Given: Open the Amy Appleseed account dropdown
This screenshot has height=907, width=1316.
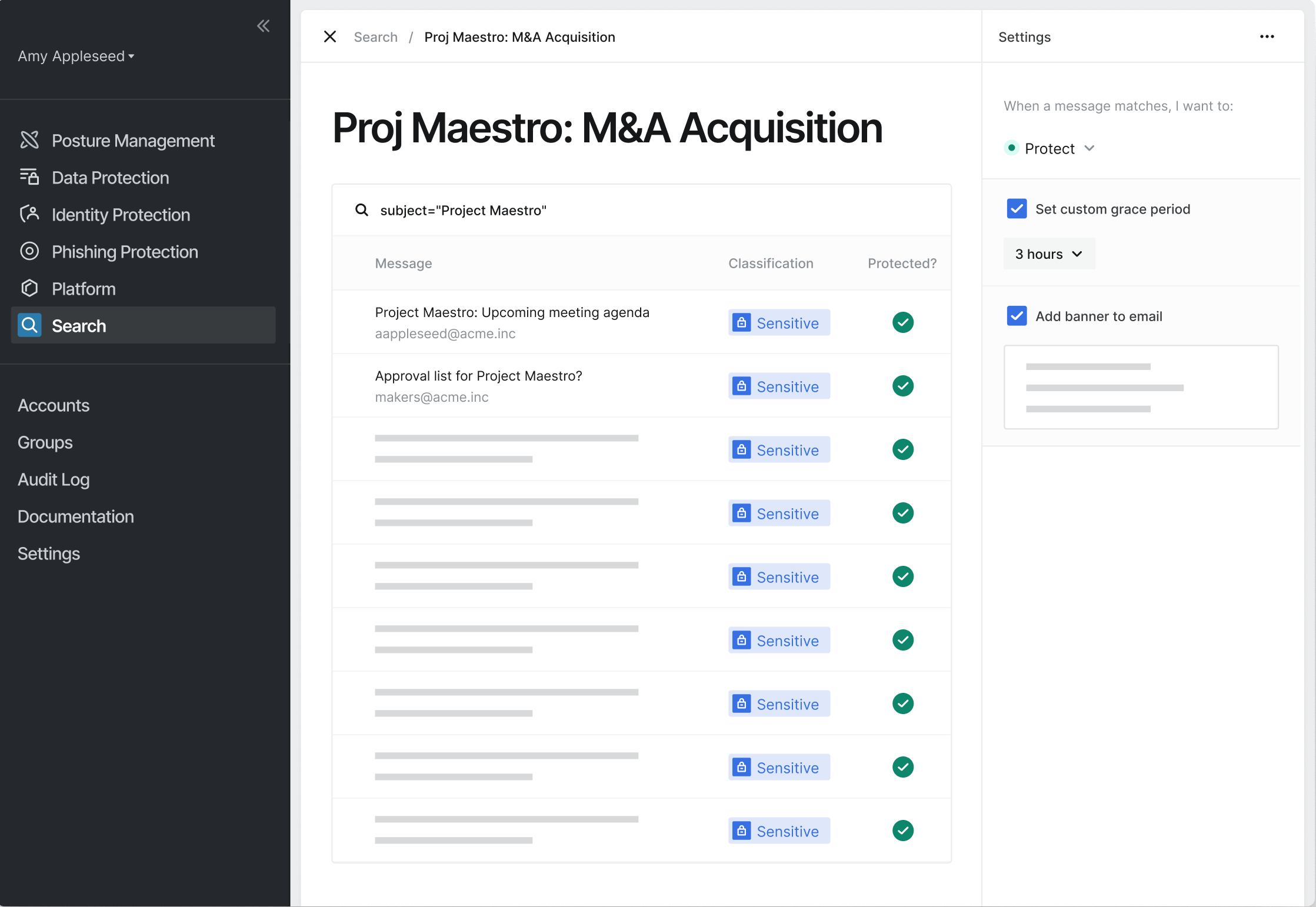Looking at the screenshot, I should click(76, 56).
